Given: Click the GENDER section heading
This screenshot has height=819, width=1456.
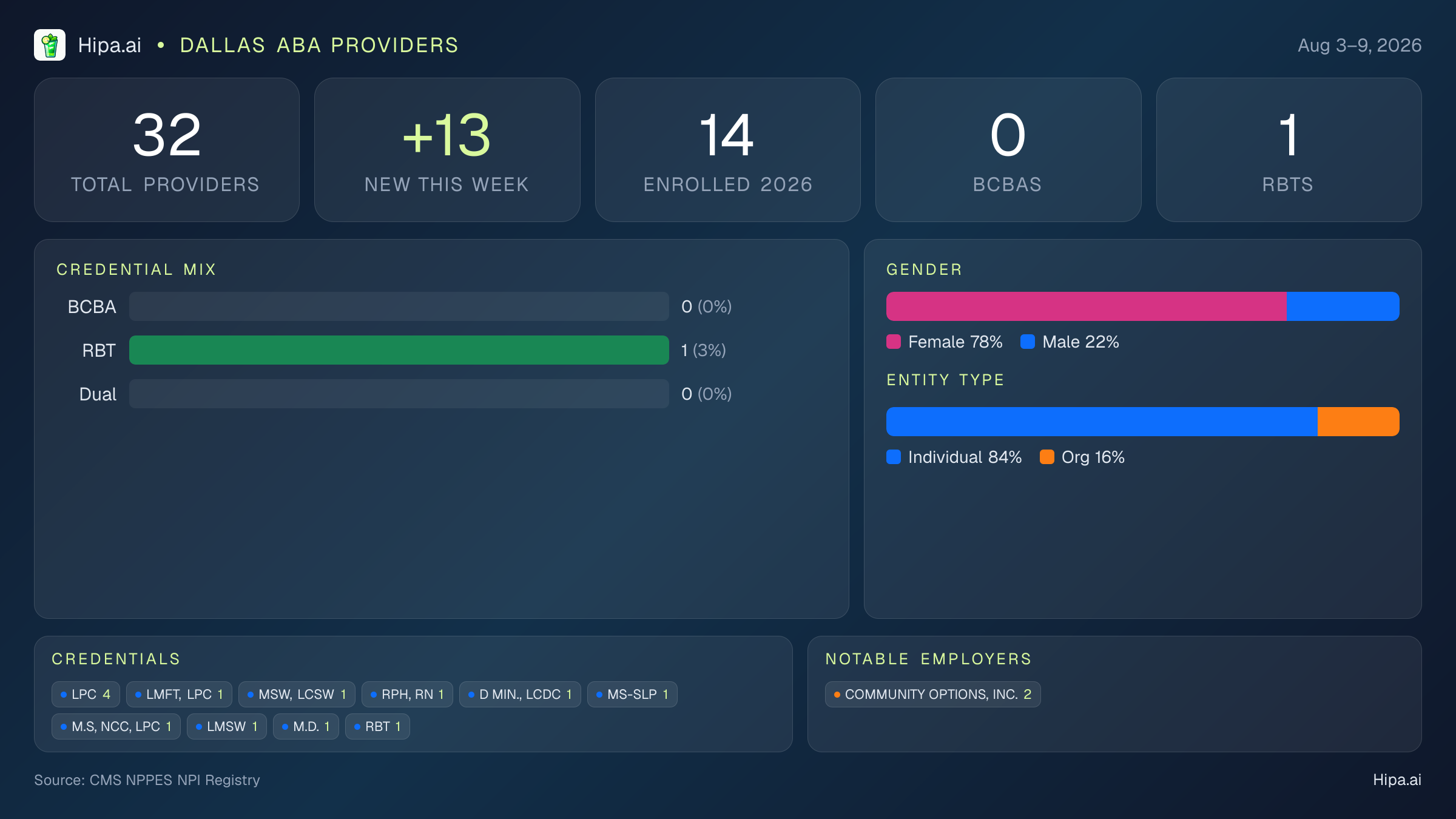Looking at the screenshot, I should click(x=924, y=269).
